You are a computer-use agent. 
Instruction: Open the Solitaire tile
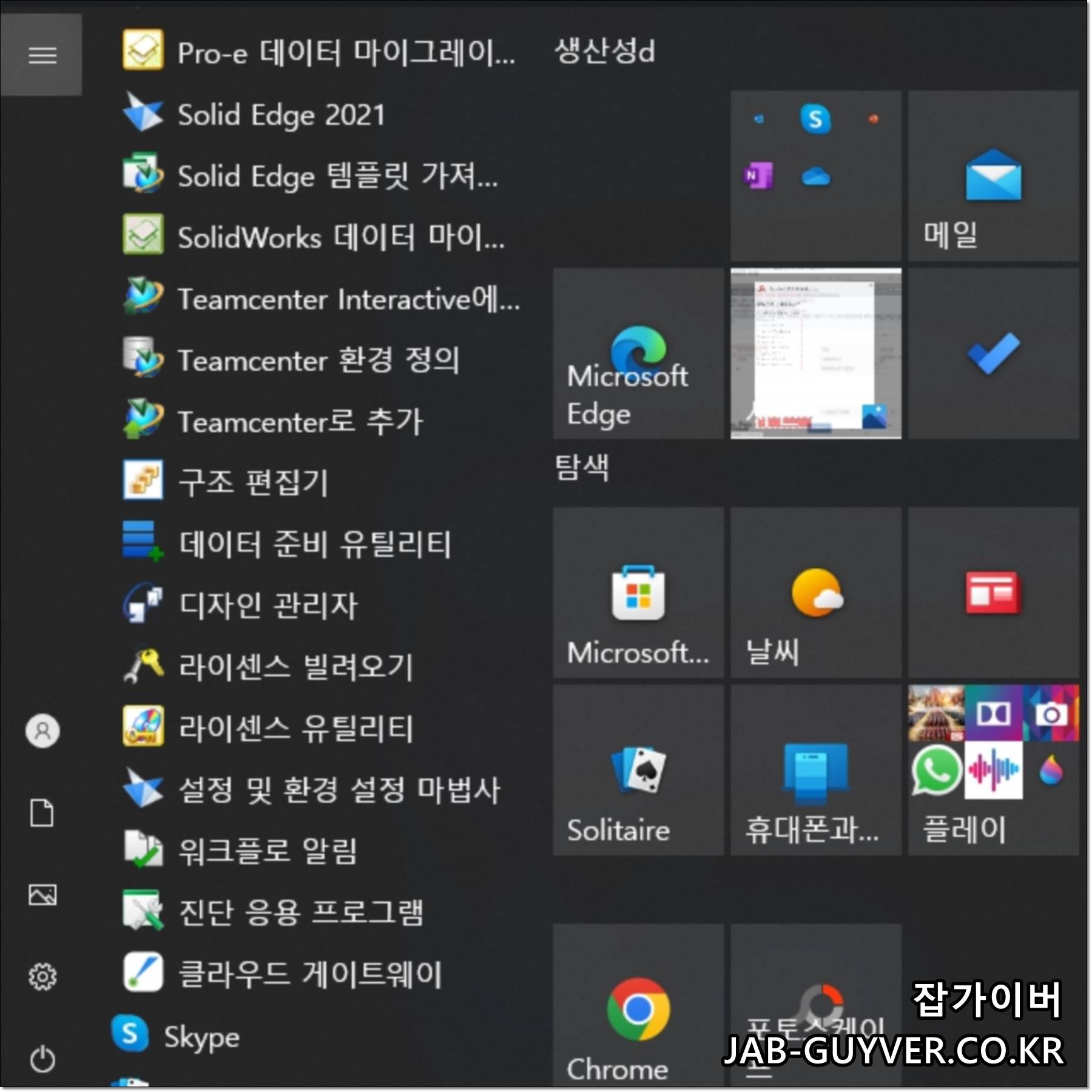tap(638, 770)
